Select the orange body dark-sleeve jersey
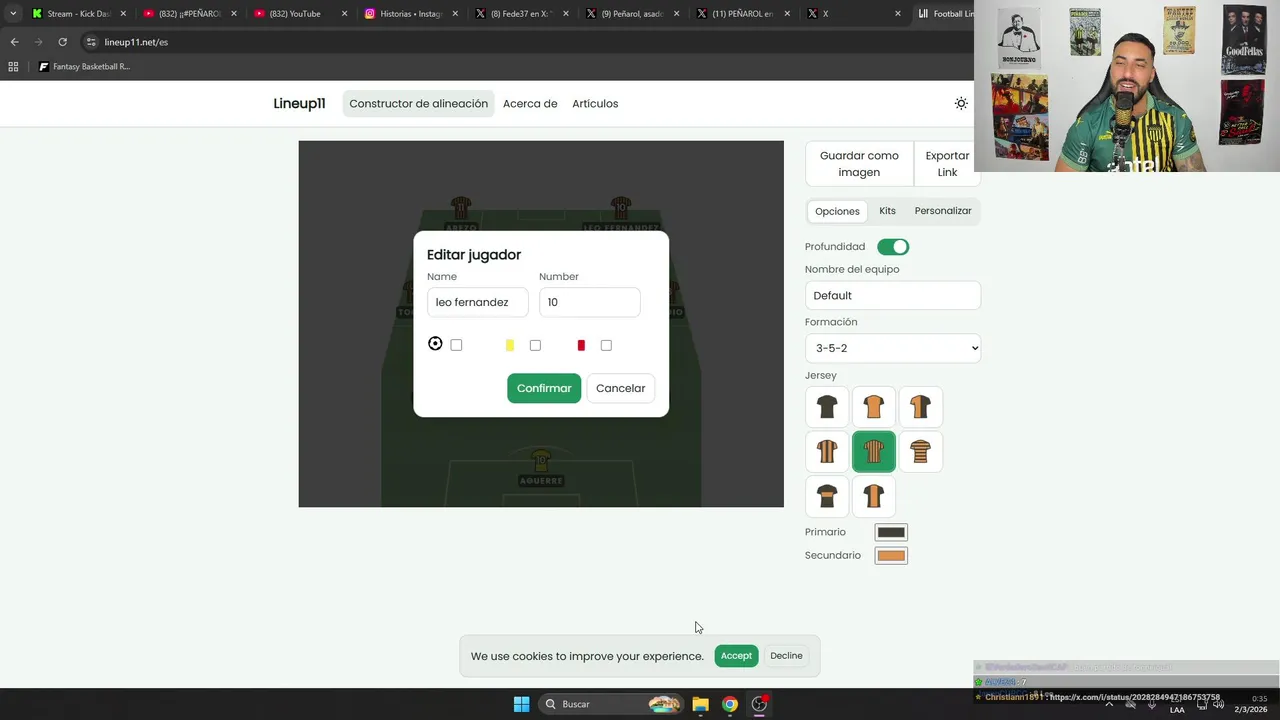Screen dimensions: 1280x720 point(874,407)
